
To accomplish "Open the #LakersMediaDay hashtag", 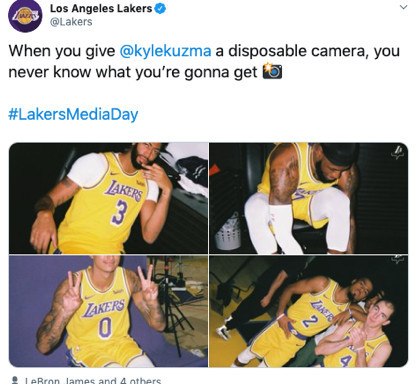I will coord(73,114).
